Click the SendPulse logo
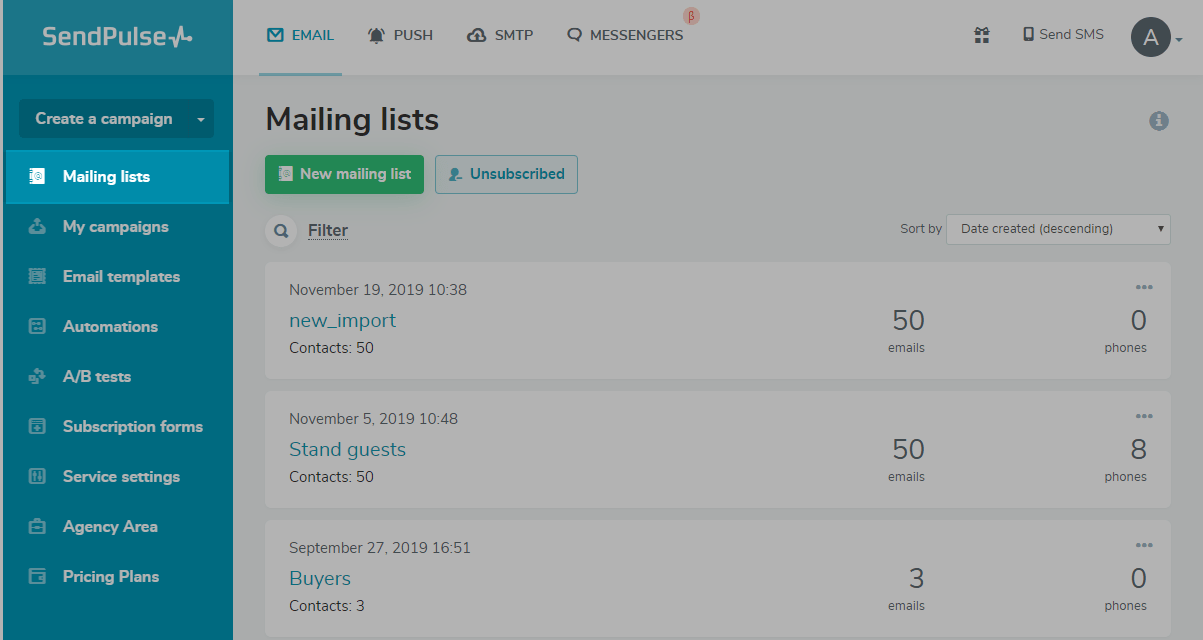Screen dimensions: 1203x640 pyautogui.click(x=117, y=37)
